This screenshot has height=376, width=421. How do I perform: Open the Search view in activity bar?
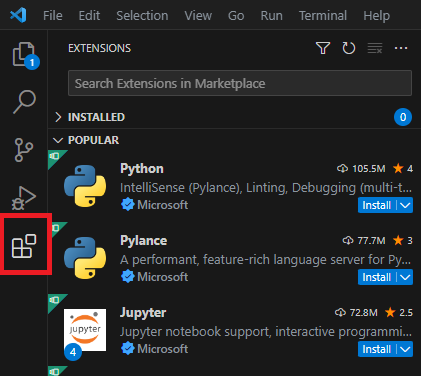24,102
